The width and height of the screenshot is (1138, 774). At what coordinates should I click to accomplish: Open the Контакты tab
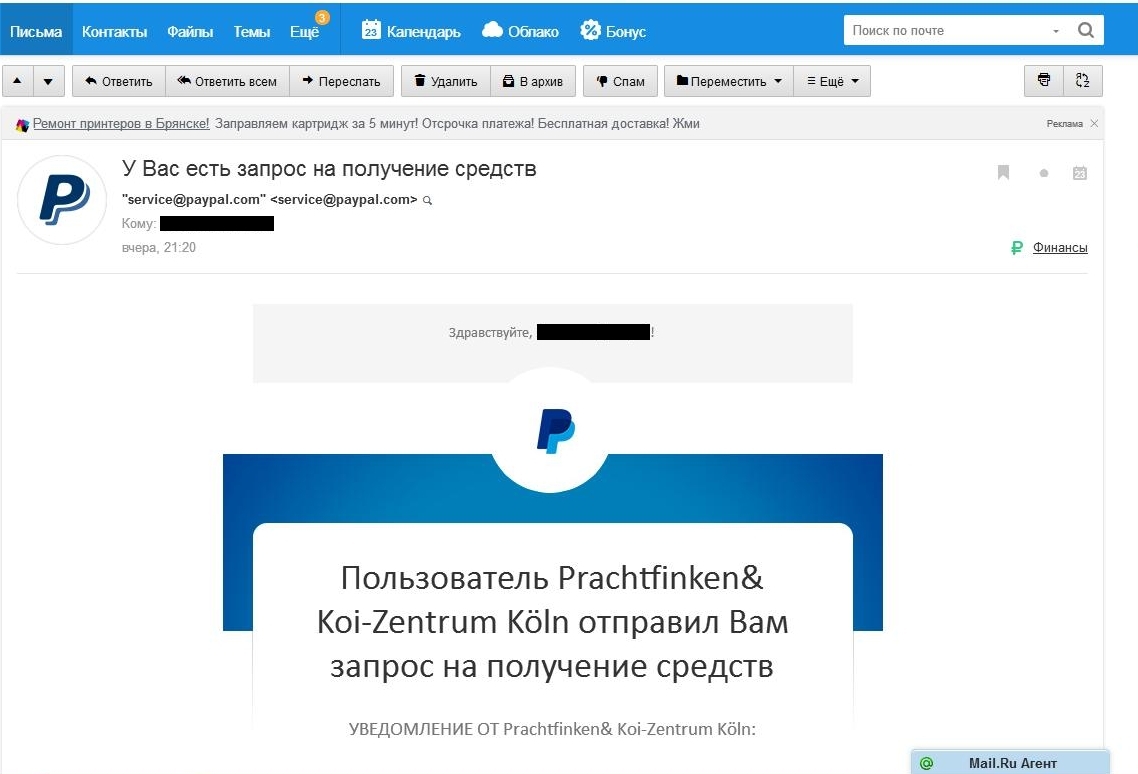click(x=114, y=31)
